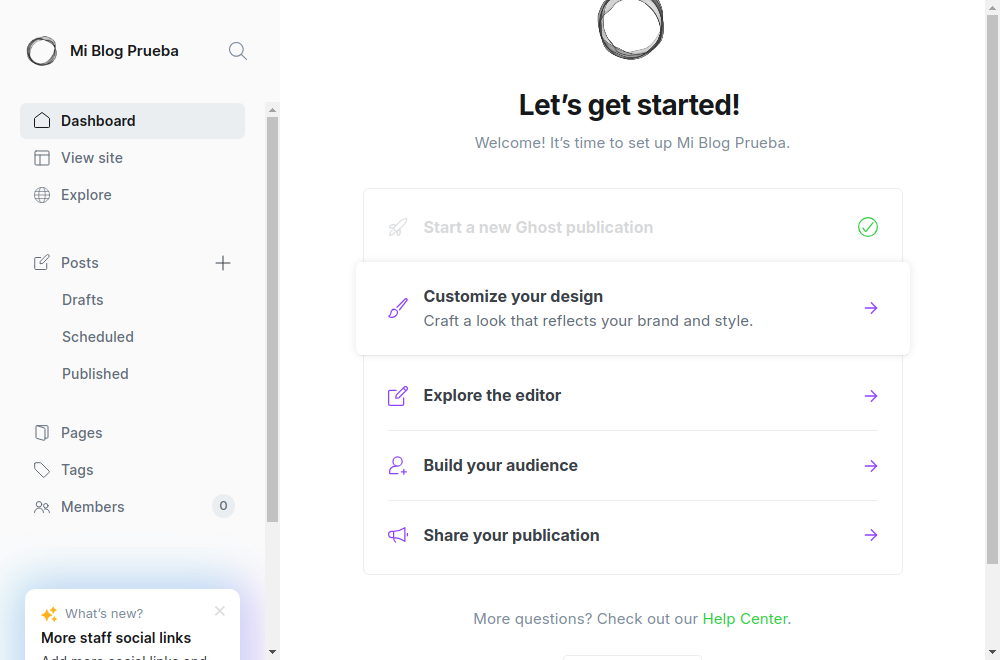1000x660 pixels.
Task: Open arrow for Explore the editor
Action: point(871,396)
